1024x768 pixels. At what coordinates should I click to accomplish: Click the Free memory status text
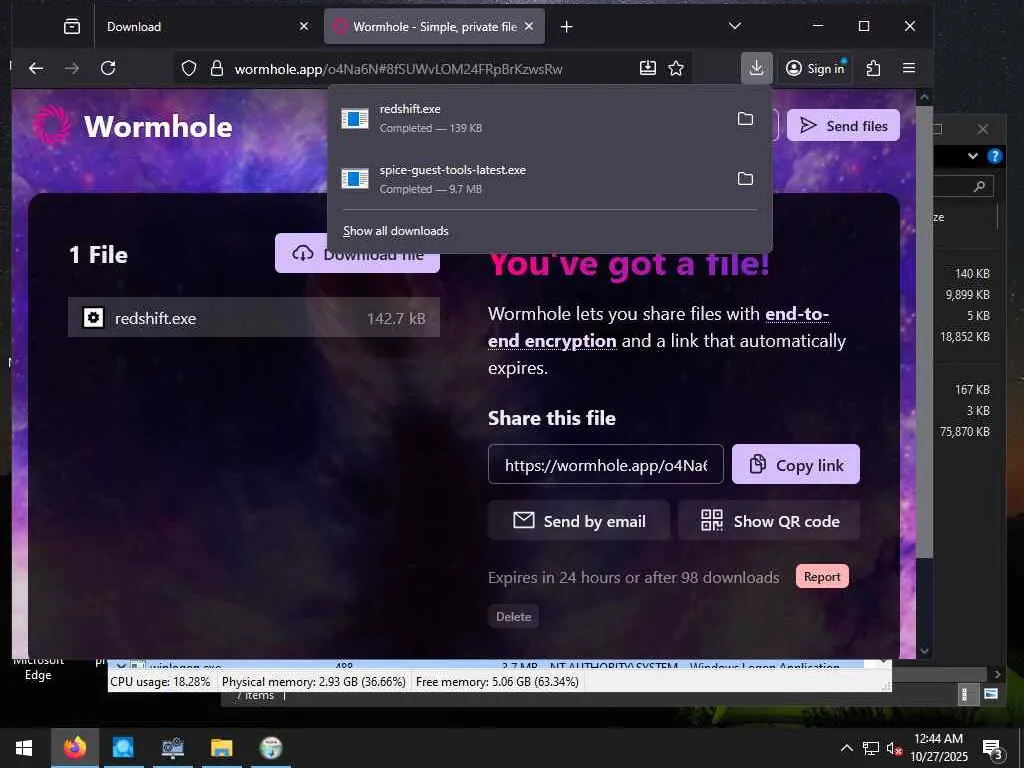pyautogui.click(x=497, y=682)
